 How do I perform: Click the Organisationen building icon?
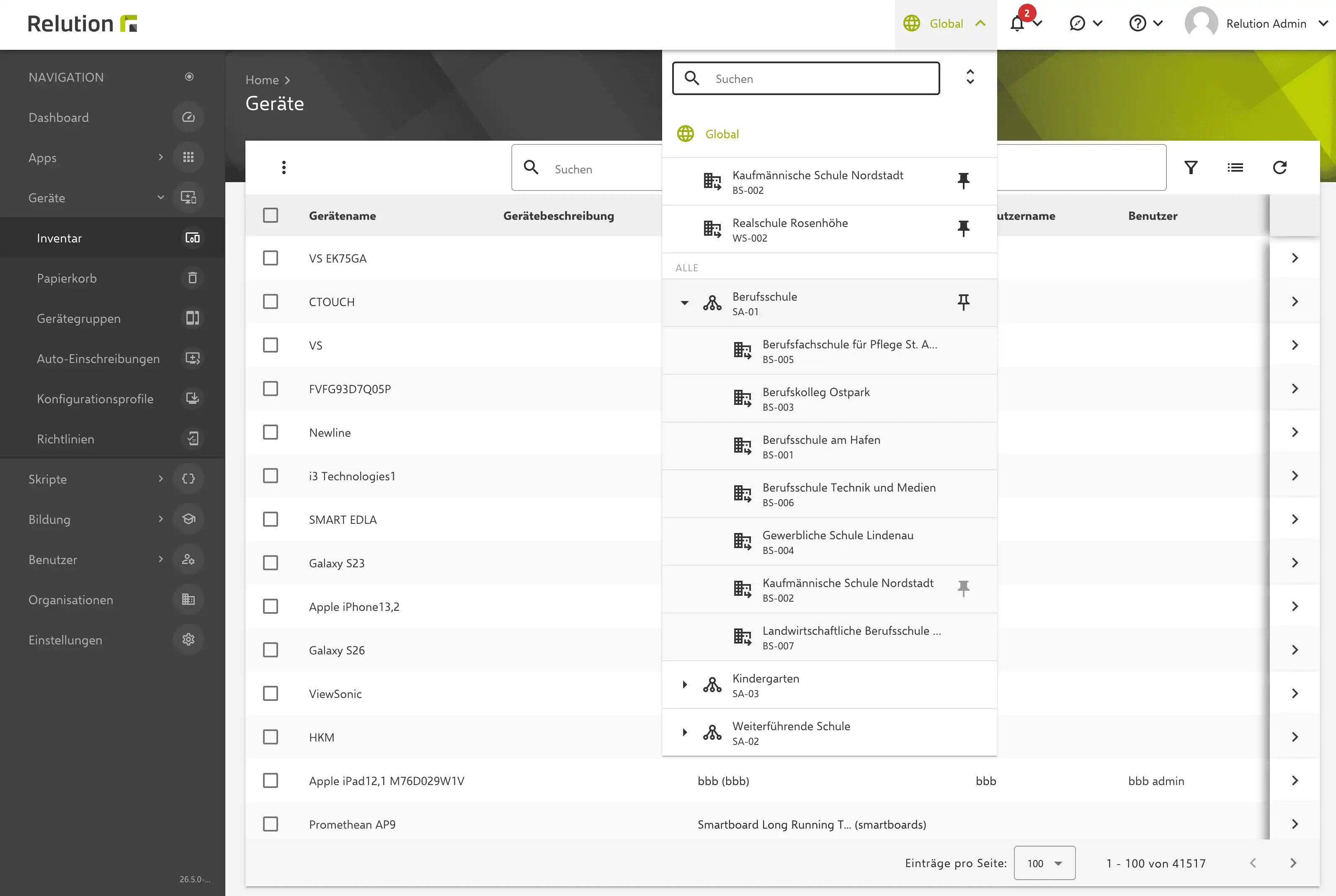(x=188, y=600)
